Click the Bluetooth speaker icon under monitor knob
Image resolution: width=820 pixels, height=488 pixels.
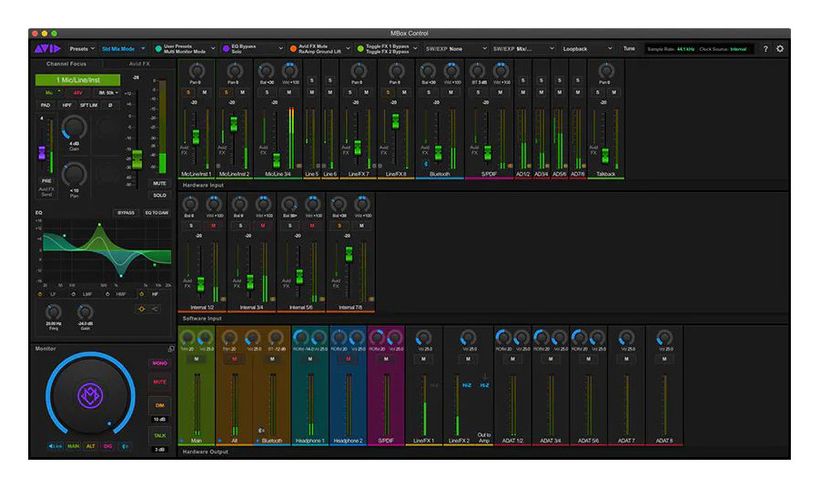coord(125,446)
